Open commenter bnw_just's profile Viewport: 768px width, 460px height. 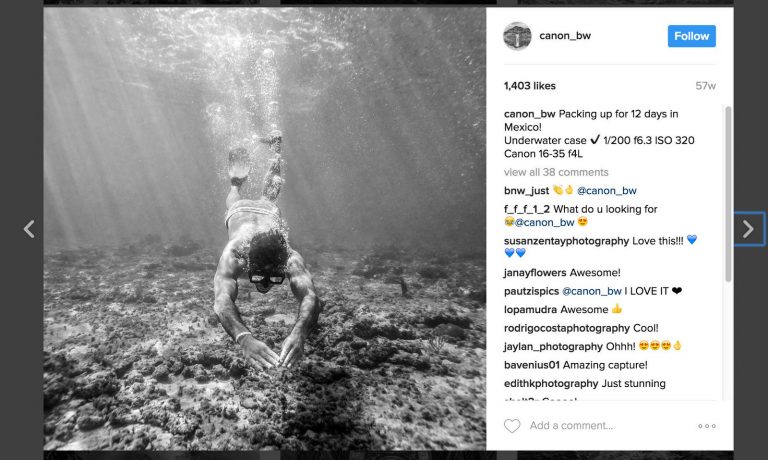coord(527,190)
